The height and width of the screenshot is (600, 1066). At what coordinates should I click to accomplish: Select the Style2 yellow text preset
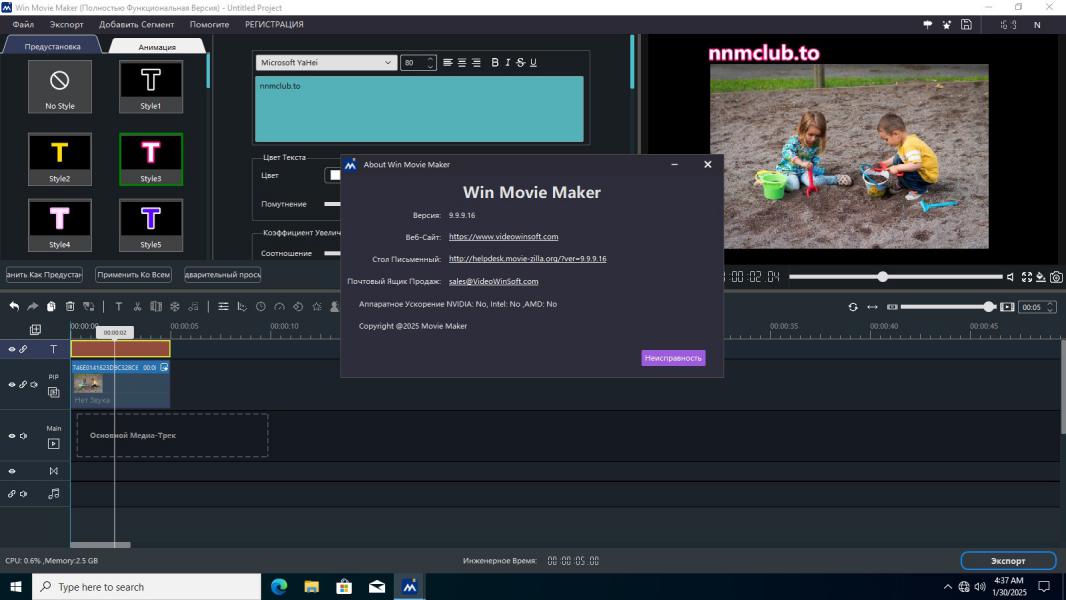[60, 159]
